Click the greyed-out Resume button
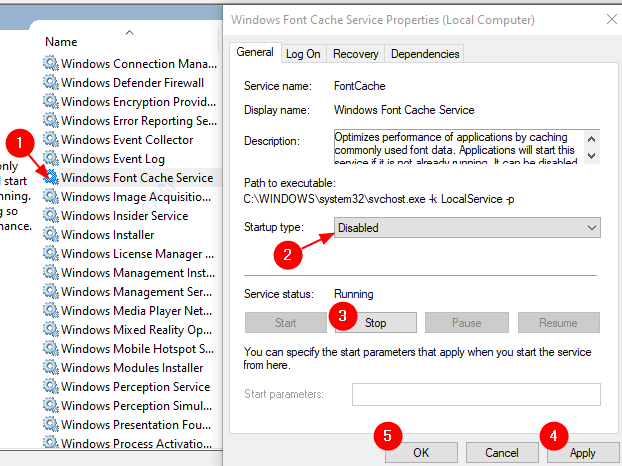Image resolution: width=622 pixels, height=466 pixels. coord(558,322)
